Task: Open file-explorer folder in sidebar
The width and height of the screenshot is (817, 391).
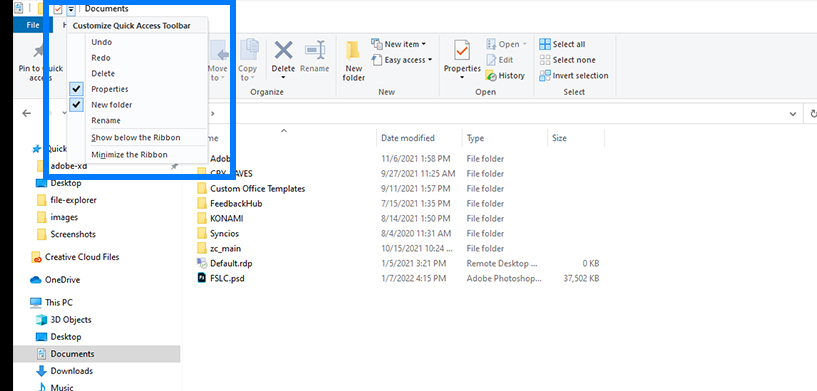Action: coord(73,200)
